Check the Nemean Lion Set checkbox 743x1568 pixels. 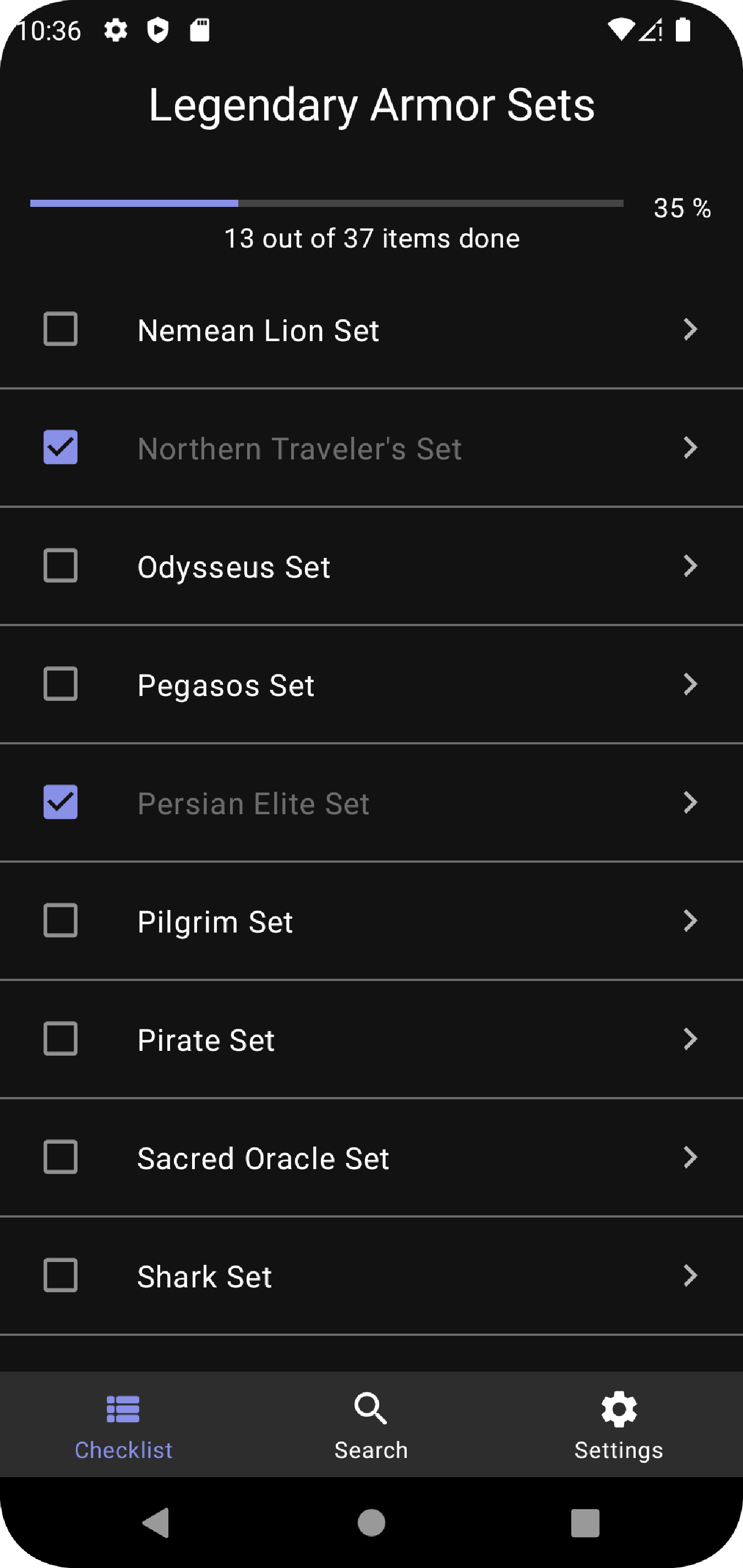(61, 330)
